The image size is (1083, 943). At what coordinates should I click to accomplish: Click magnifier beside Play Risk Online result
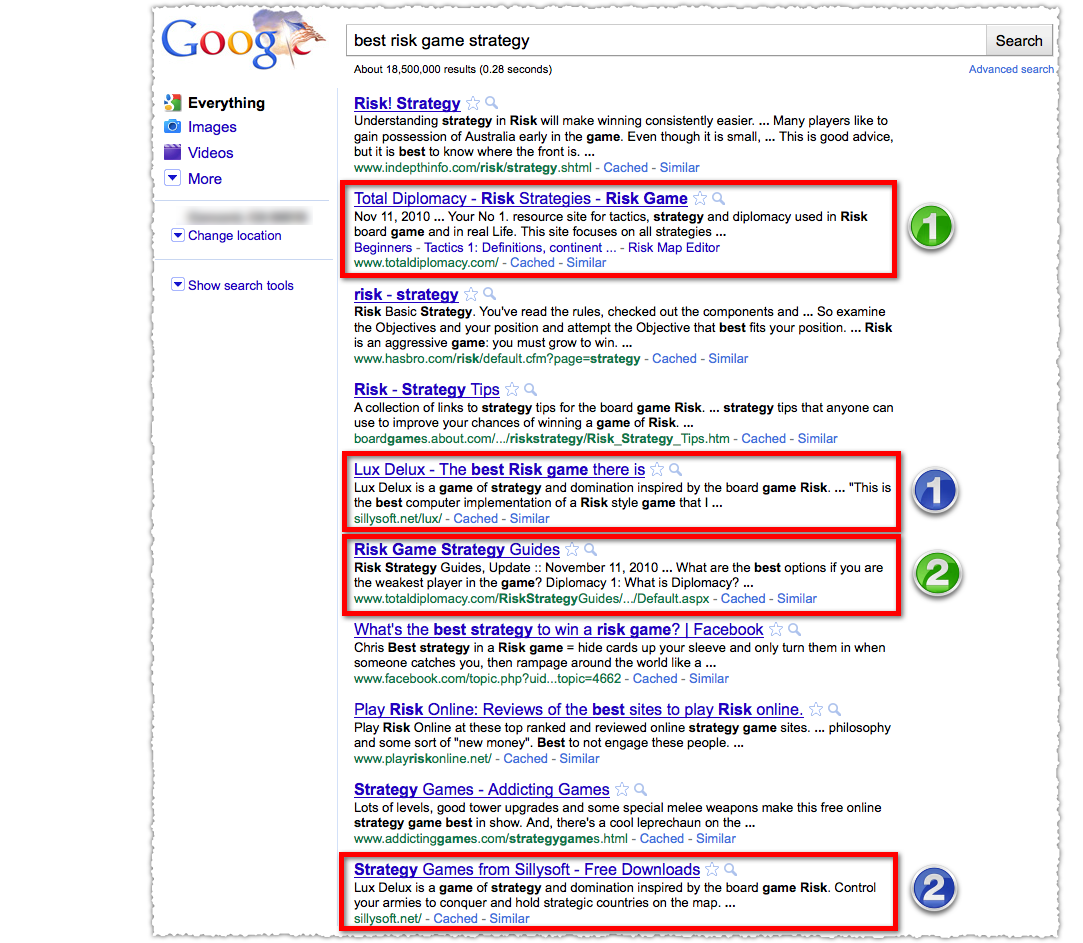click(x=835, y=709)
